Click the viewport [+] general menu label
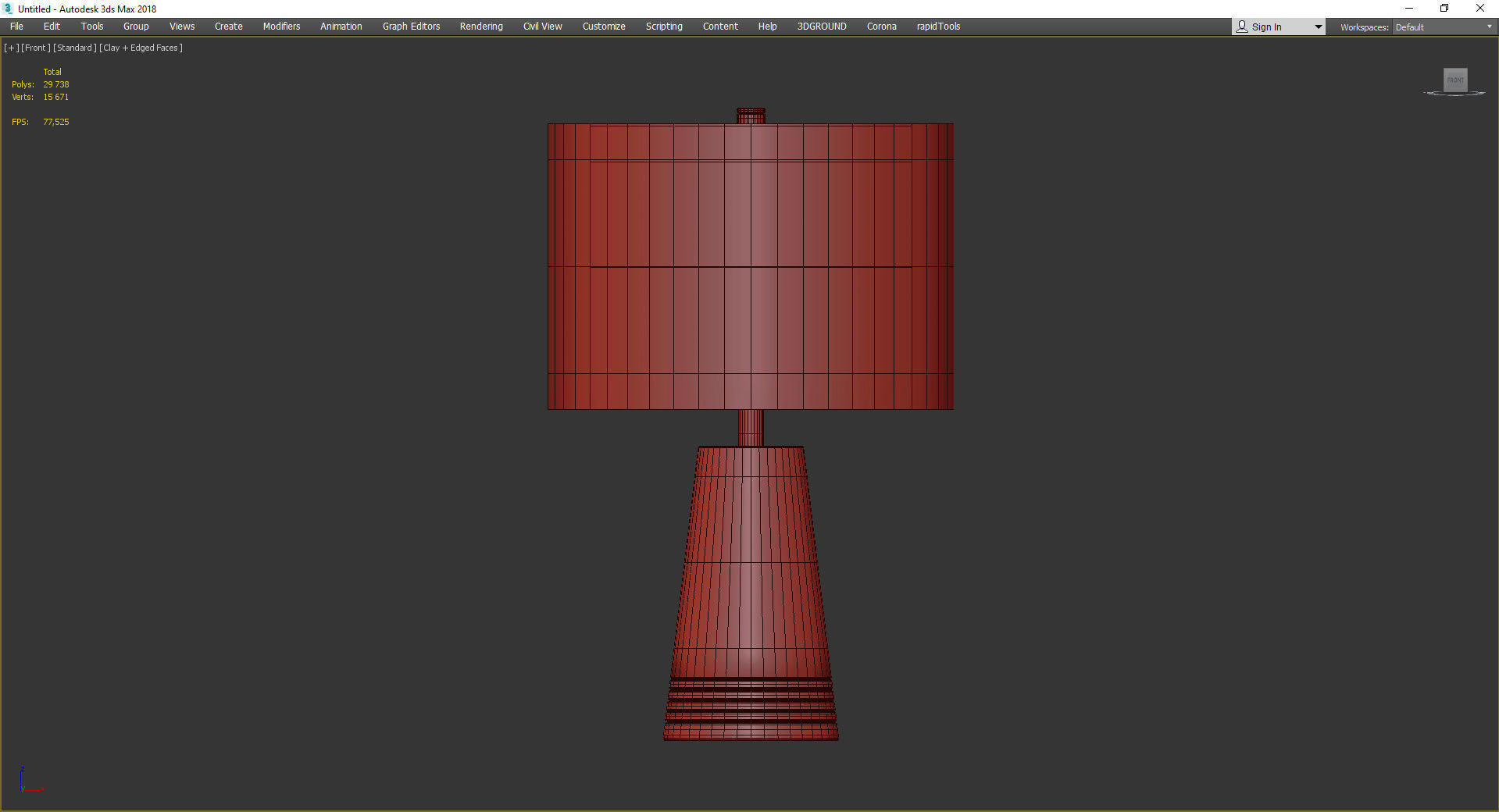Image resolution: width=1499 pixels, height=812 pixels. (x=12, y=48)
